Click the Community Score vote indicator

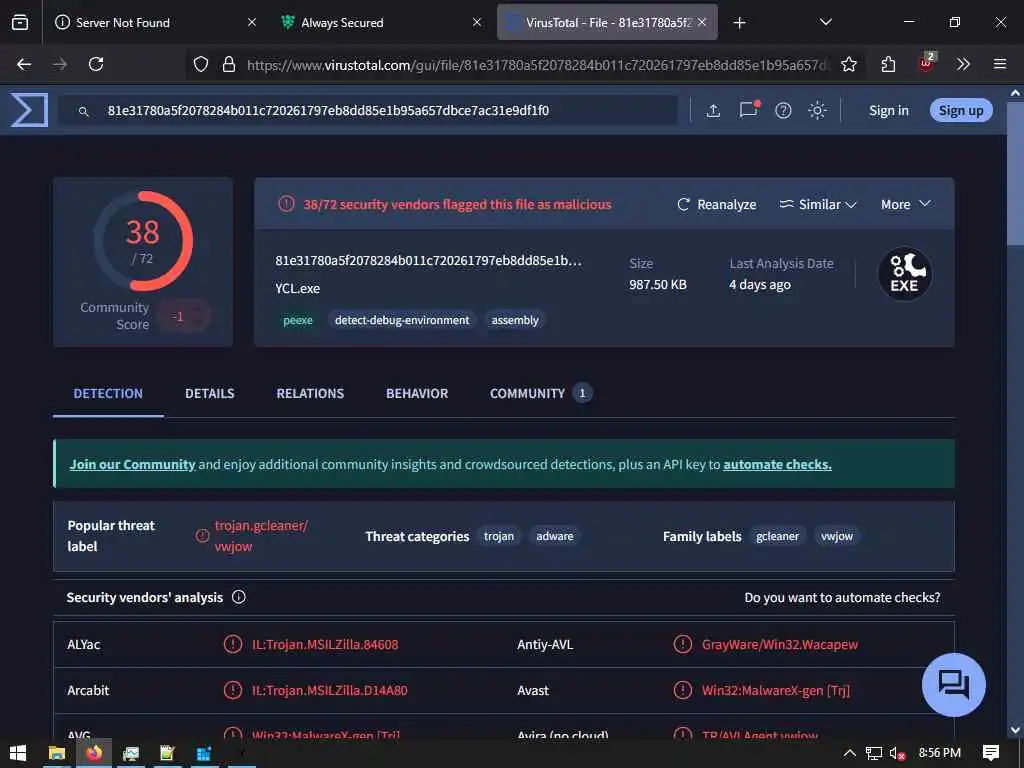[183, 316]
